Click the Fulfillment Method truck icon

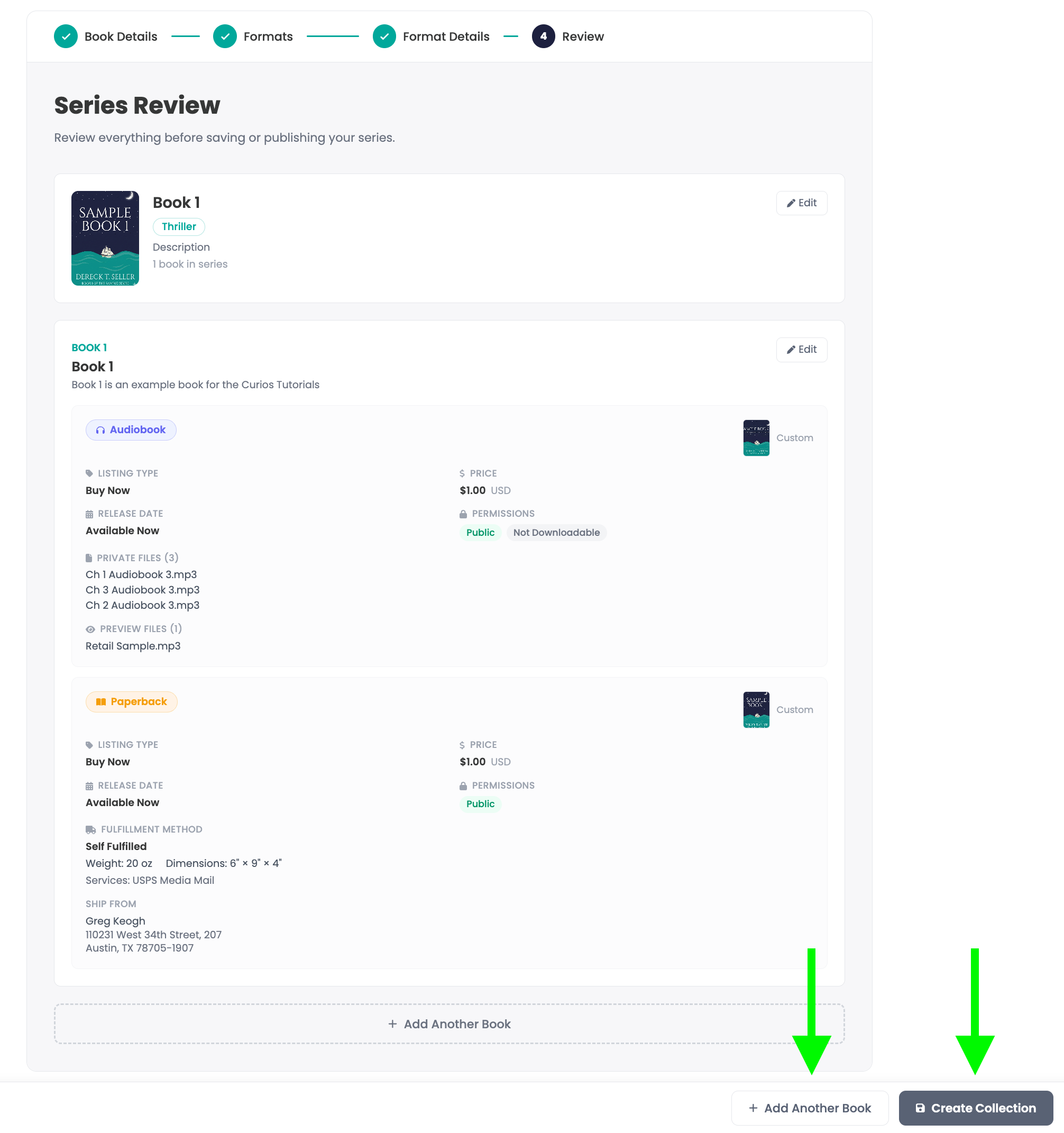click(x=90, y=830)
